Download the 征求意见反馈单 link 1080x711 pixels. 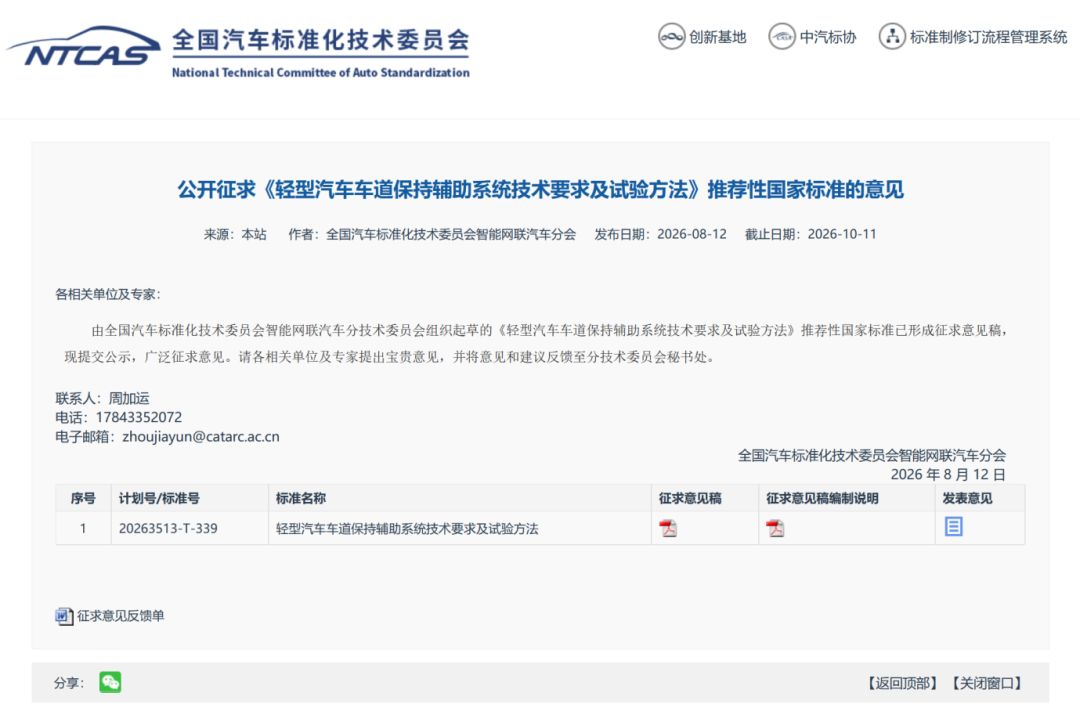(121, 616)
